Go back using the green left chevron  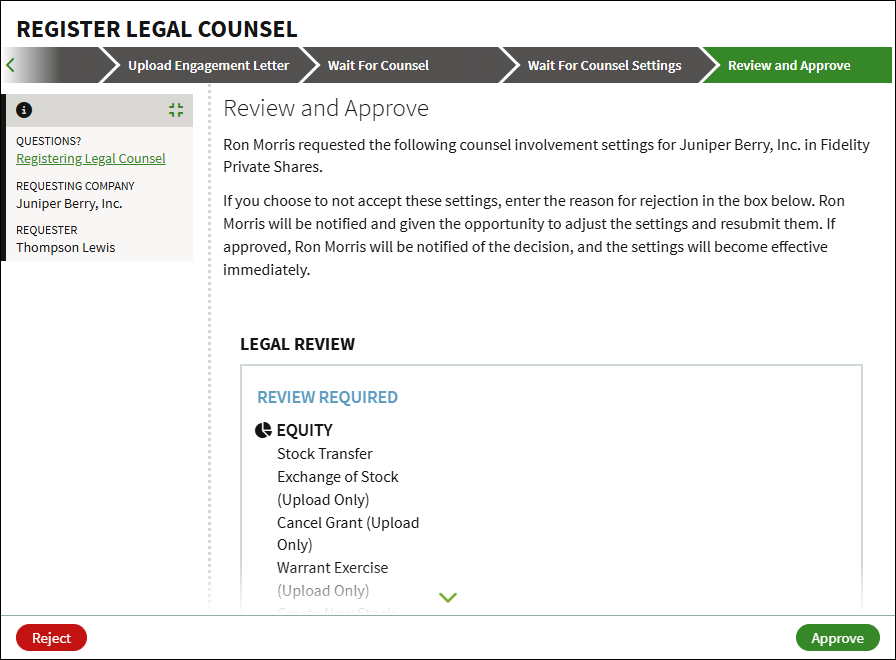click(10, 65)
